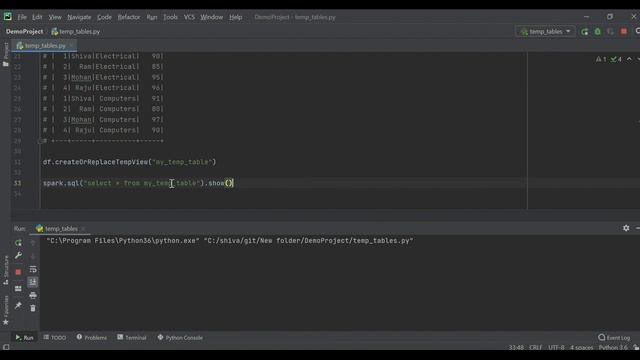
Task: Click the restore layout icon in Run panel
Action: 18,289
